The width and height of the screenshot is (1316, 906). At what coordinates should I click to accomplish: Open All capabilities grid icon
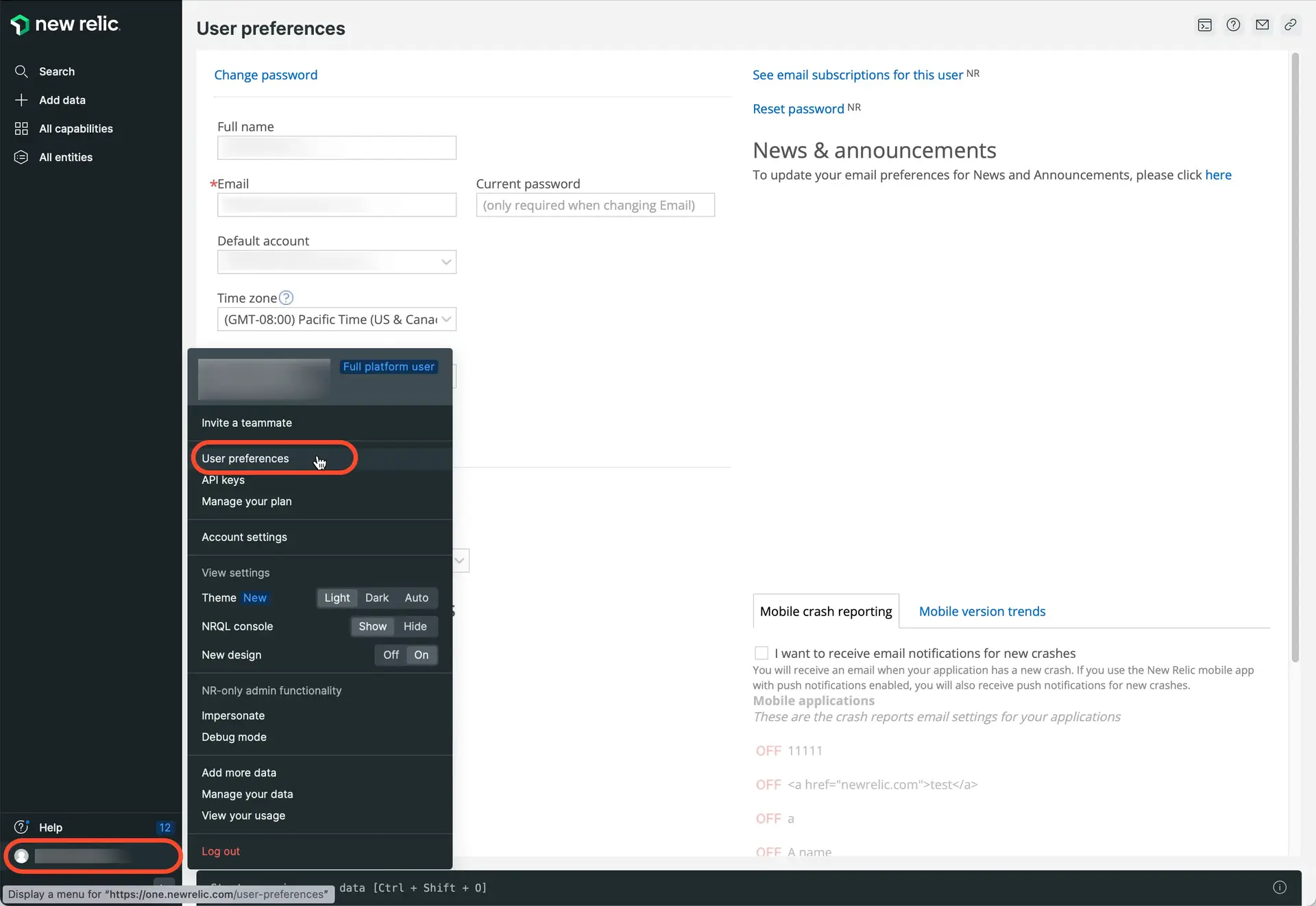point(21,129)
